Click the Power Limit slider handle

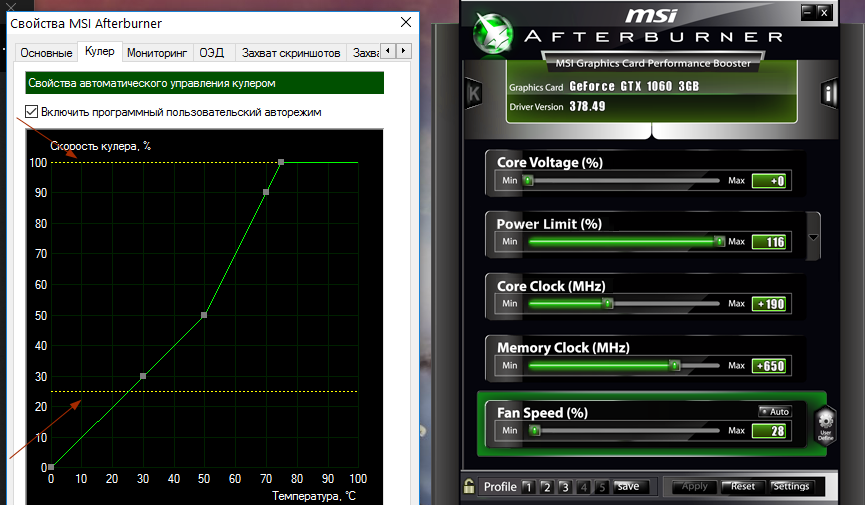(719, 241)
